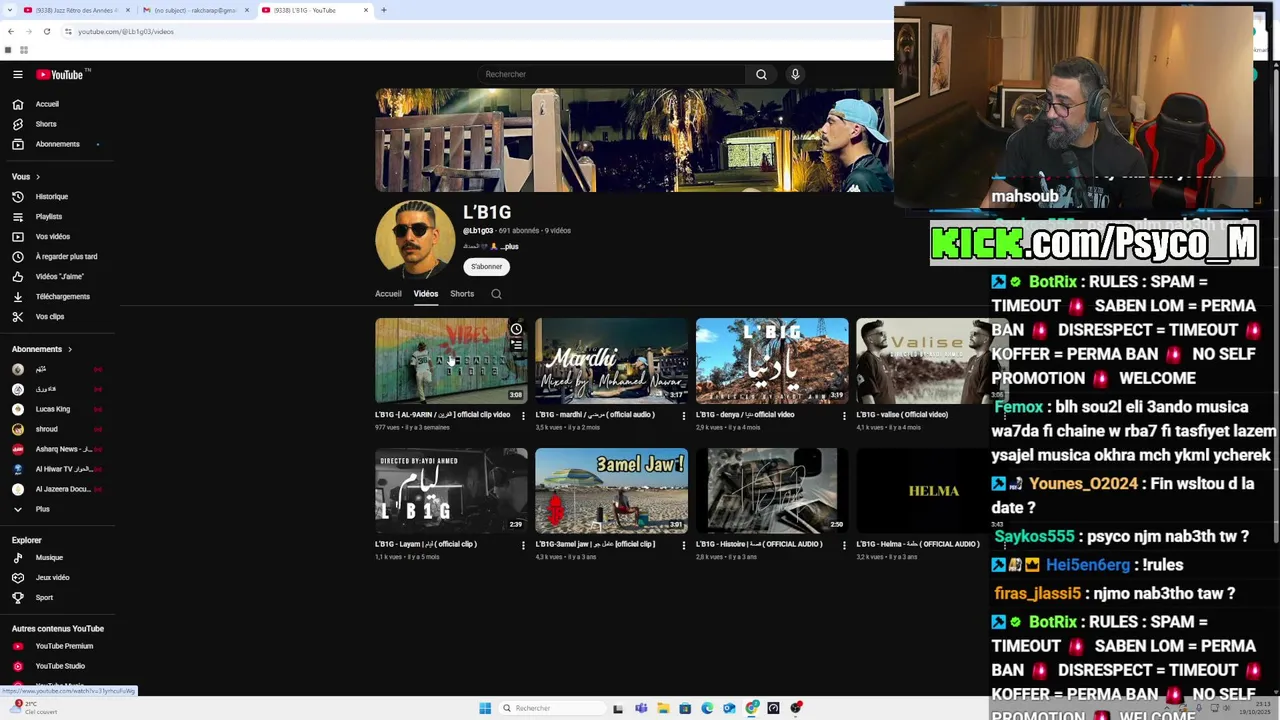Click Watch later clock on AL-9ARIN thumbnail
The image size is (1280, 720).
click(x=516, y=329)
